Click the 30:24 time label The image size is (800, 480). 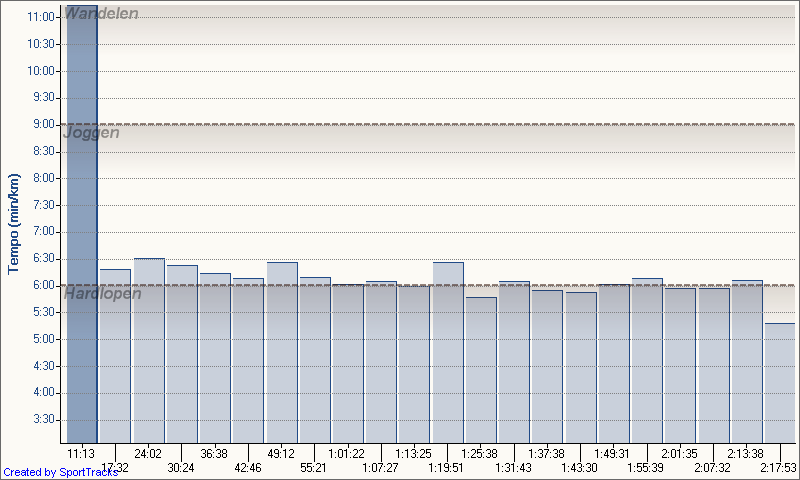click(x=181, y=468)
